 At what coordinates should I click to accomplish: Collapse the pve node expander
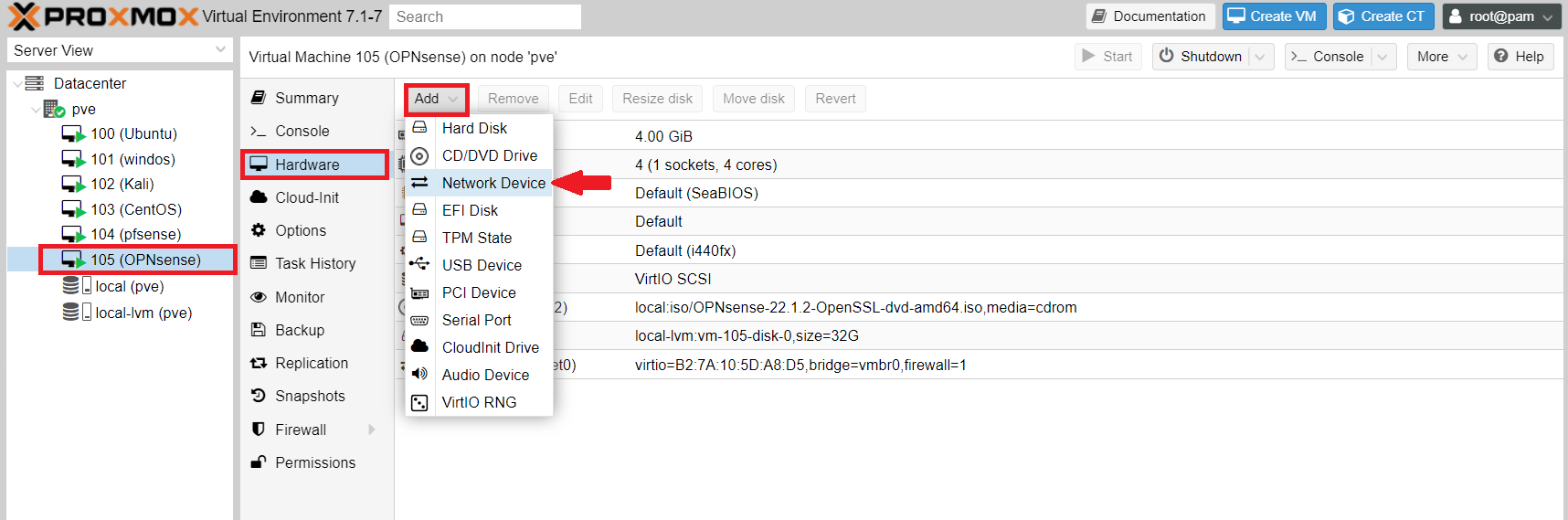(36, 110)
